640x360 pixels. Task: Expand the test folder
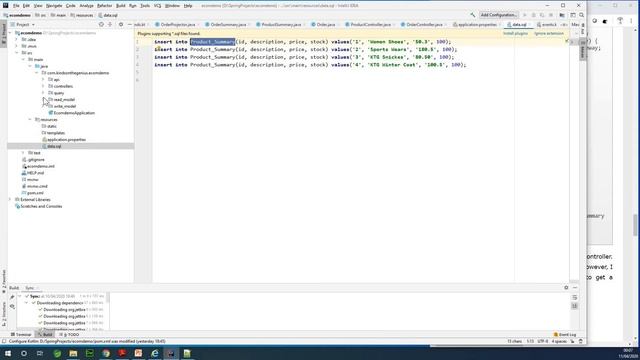pyautogui.click(x=24, y=153)
